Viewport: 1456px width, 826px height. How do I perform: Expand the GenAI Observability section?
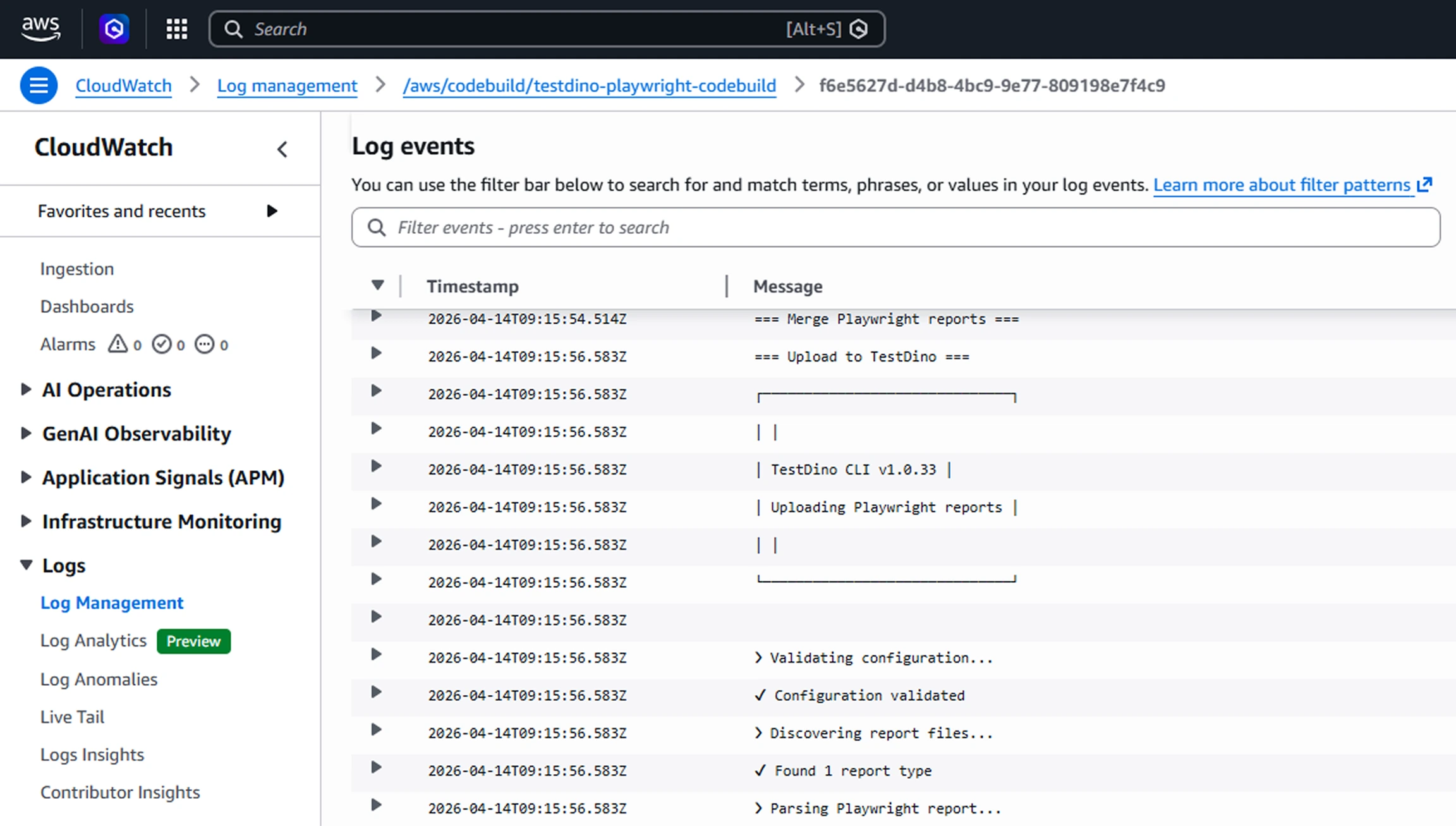pyautogui.click(x=26, y=433)
